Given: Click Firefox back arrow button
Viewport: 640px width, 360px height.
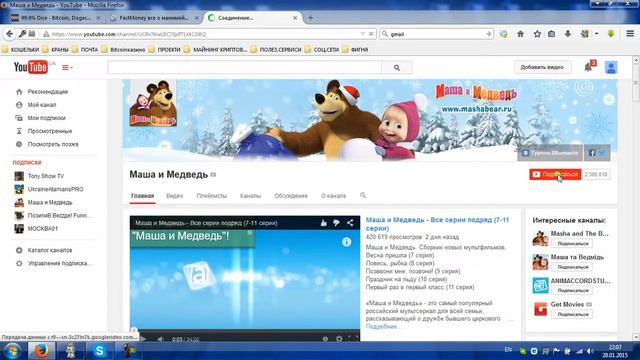Looking at the screenshot, I should pyautogui.click(x=9, y=34).
